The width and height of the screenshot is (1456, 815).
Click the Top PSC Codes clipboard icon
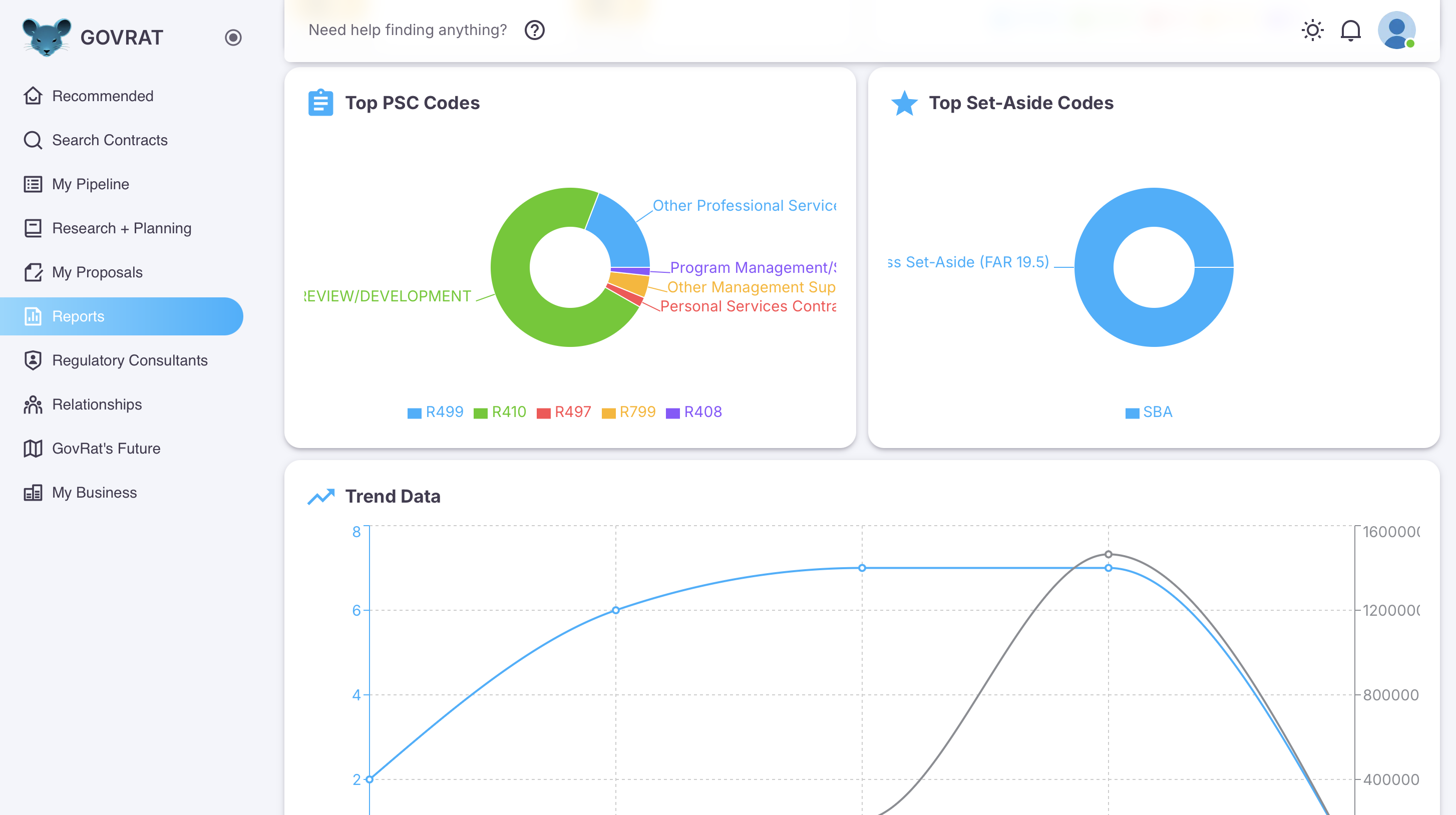320,102
